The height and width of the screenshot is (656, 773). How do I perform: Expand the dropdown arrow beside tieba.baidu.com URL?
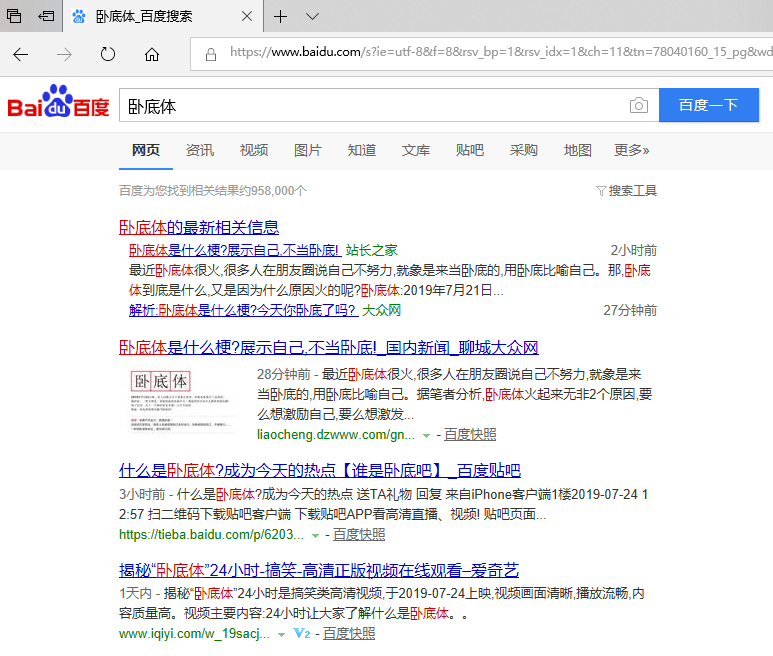coord(316,536)
